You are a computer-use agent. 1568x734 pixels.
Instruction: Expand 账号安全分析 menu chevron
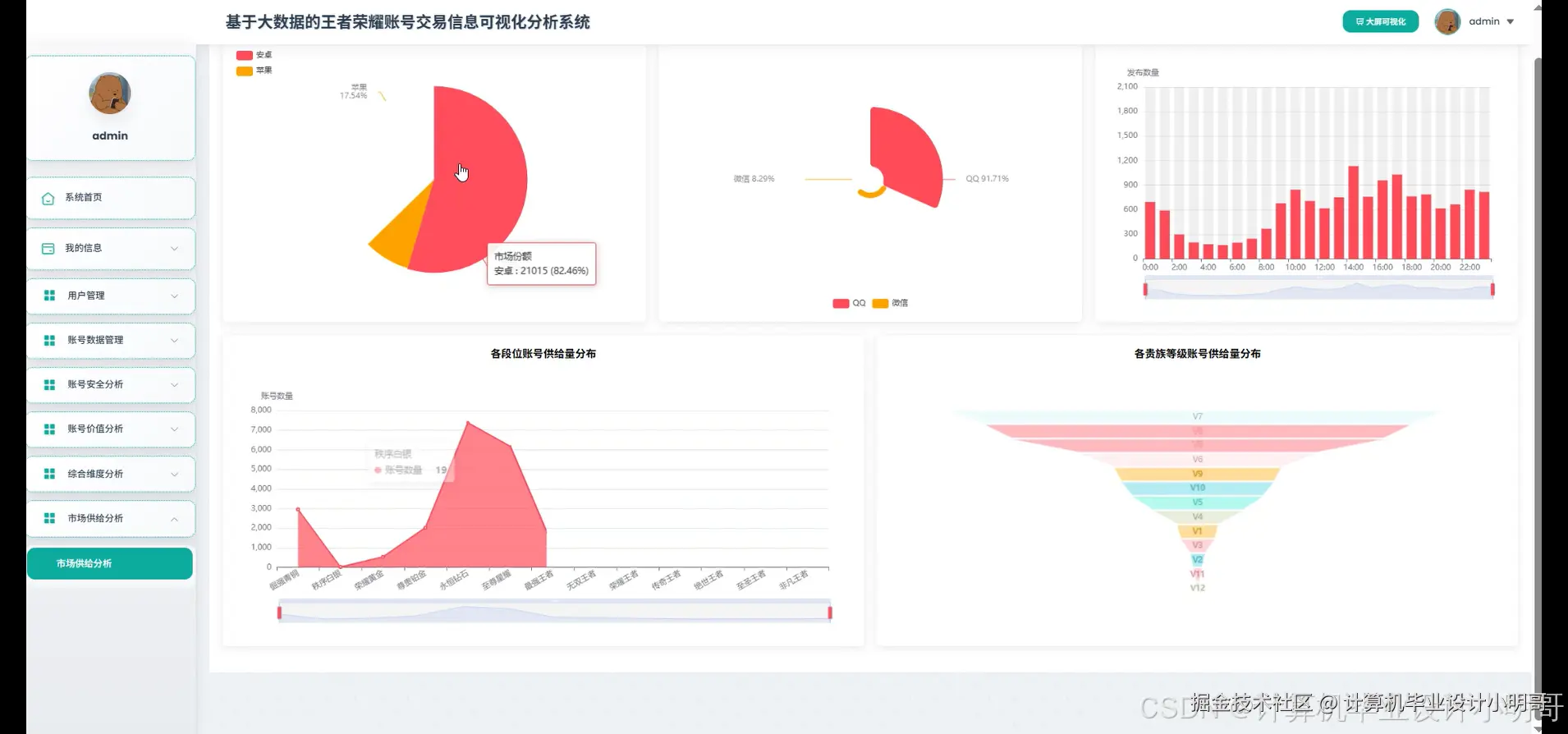[x=174, y=384]
